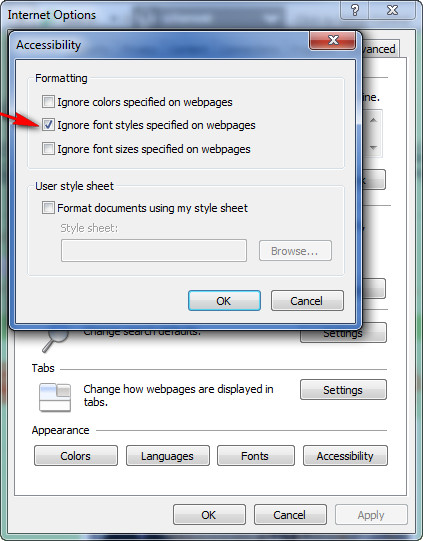Open the Fonts dialog
The height and width of the screenshot is (541, 423).
pyautogui.click(x=256, y=456)
